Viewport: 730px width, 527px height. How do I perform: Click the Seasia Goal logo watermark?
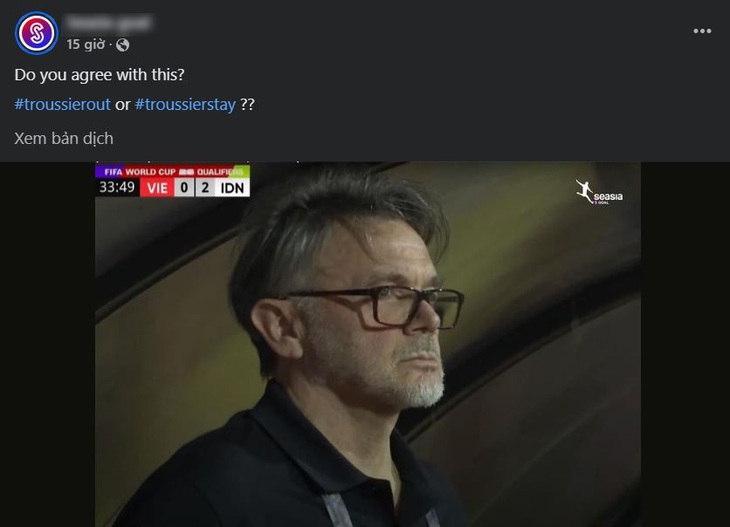point(599,192)
